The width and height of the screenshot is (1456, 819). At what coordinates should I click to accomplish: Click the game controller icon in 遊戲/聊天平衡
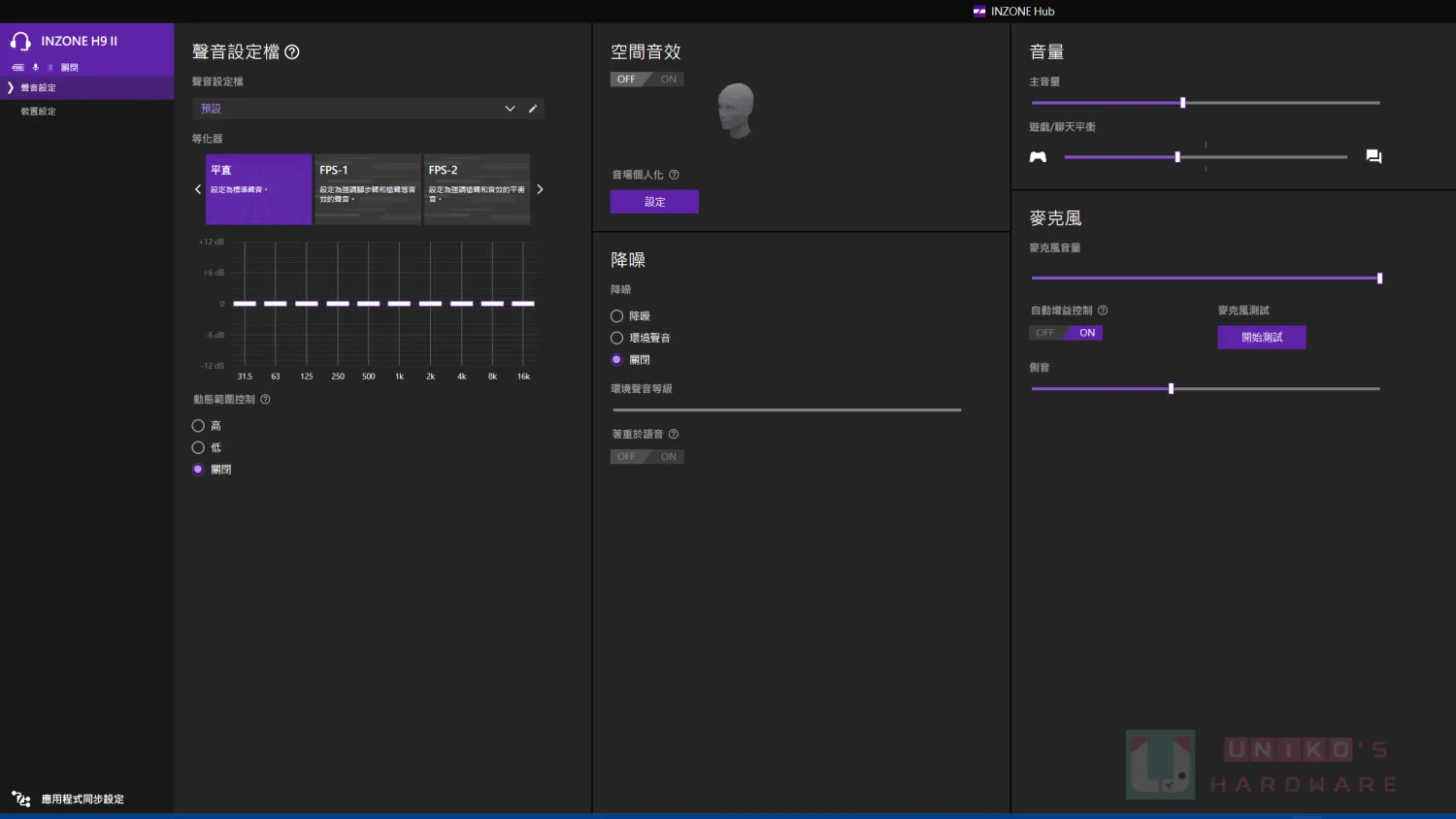[1038, 157]
